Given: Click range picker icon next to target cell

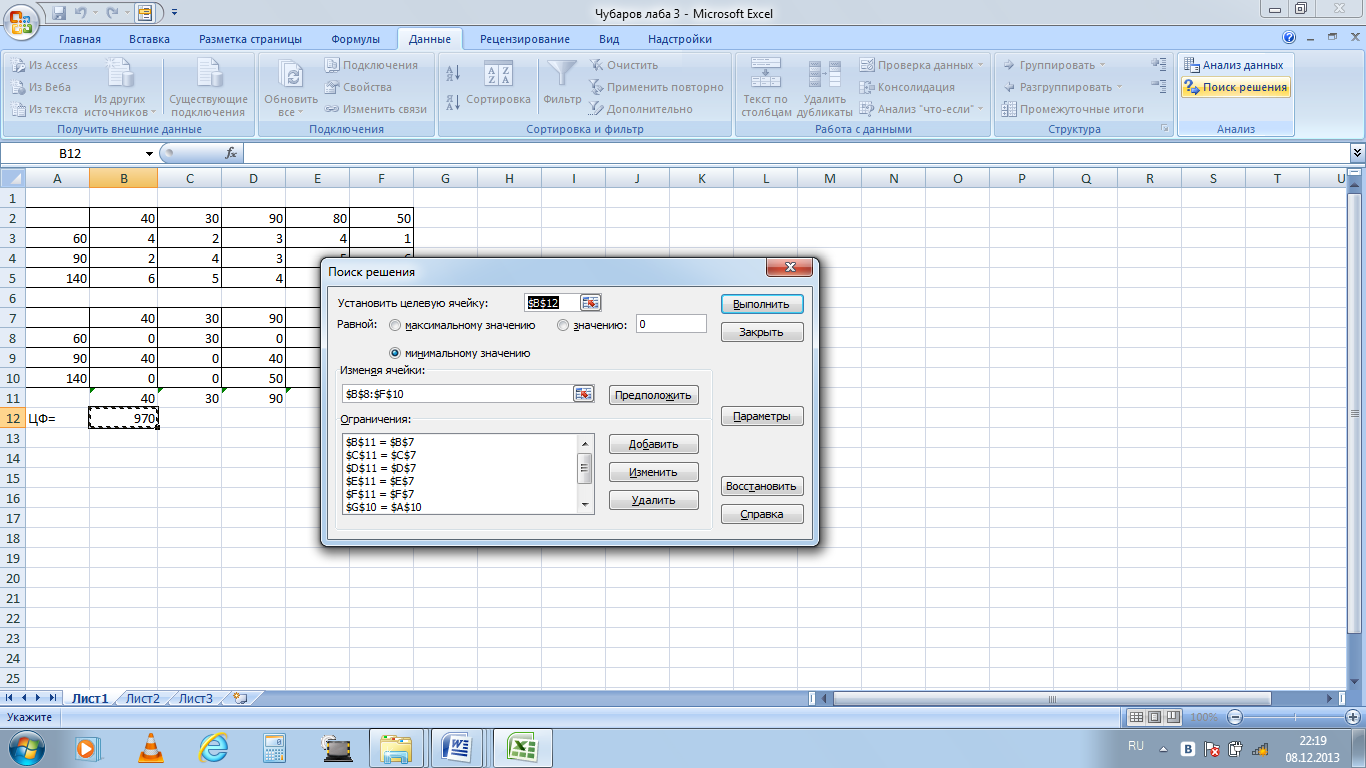Looking at the screenshot, I should (590, 303).
